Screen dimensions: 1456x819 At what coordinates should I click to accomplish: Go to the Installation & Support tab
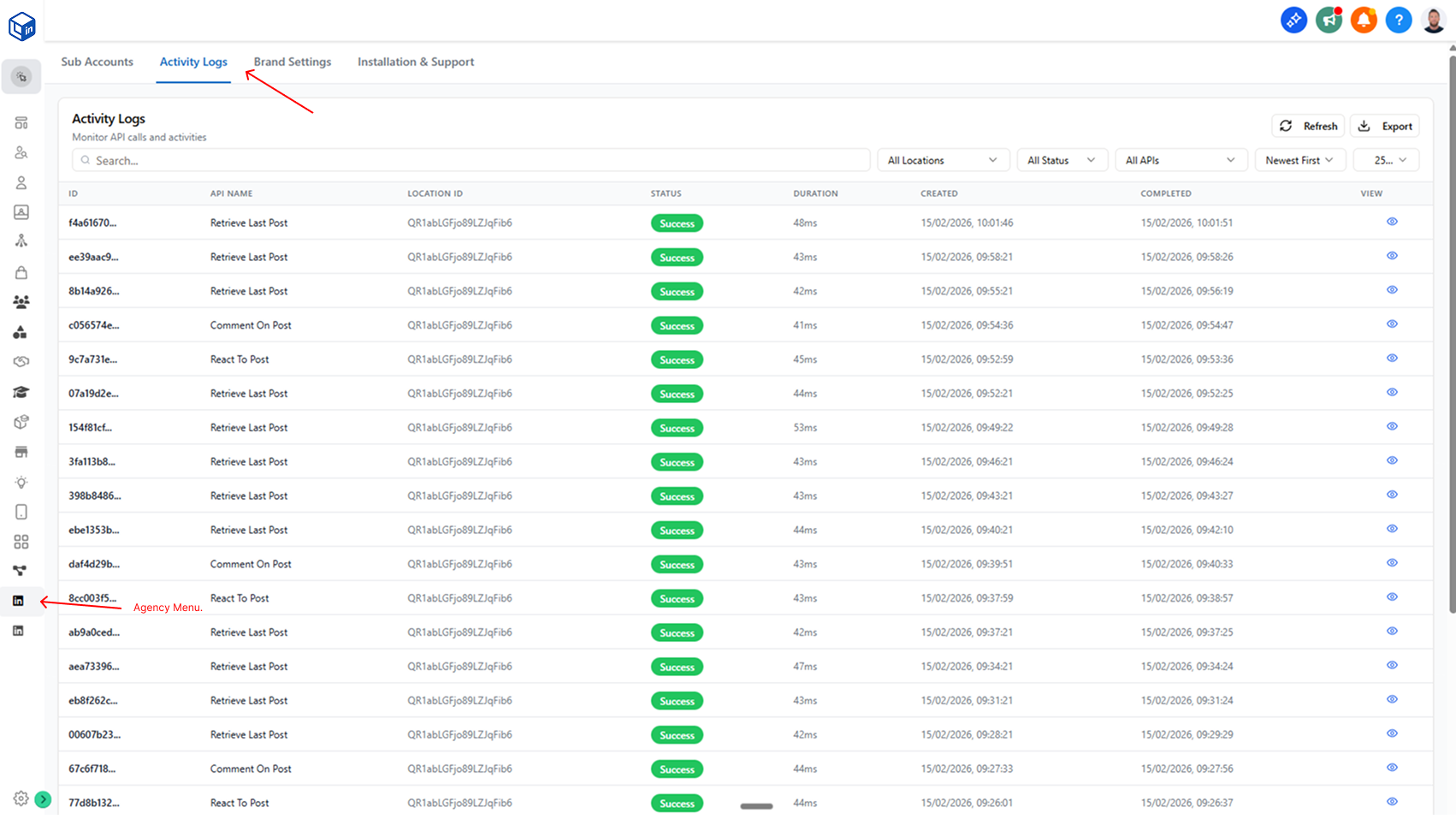tap(416, 62)
